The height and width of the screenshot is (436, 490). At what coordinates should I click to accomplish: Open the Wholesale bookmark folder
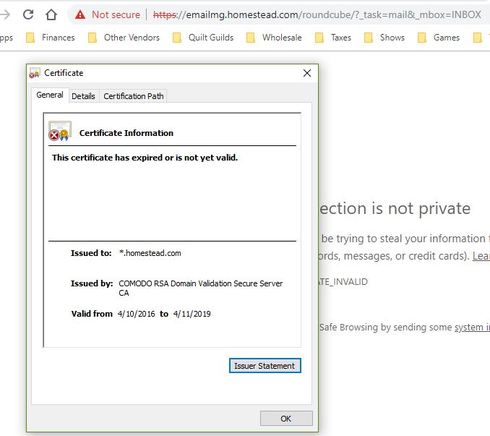coord(274,38)
